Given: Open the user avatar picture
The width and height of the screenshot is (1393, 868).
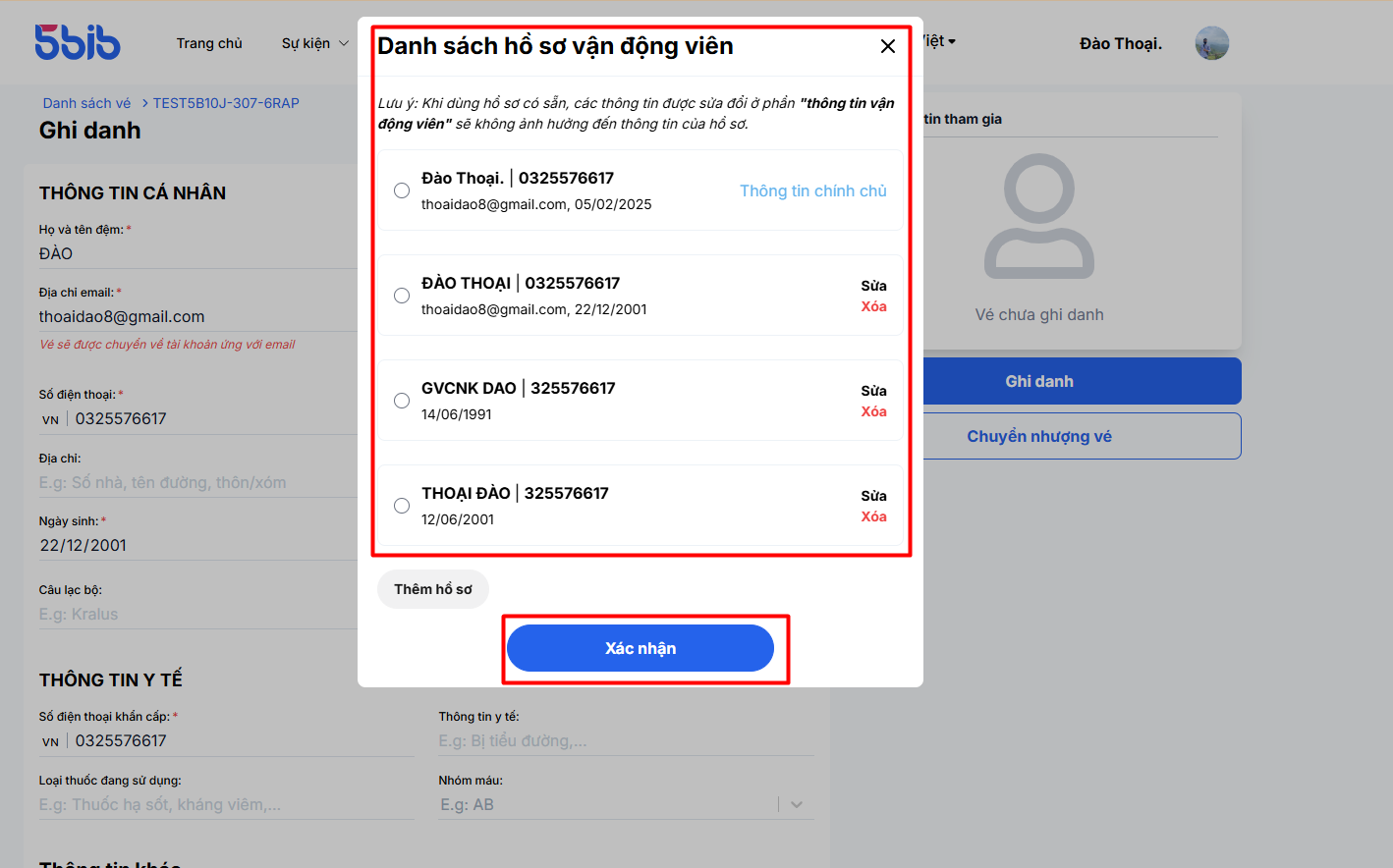Looking at the screenshot, I should click(1212, 43).
